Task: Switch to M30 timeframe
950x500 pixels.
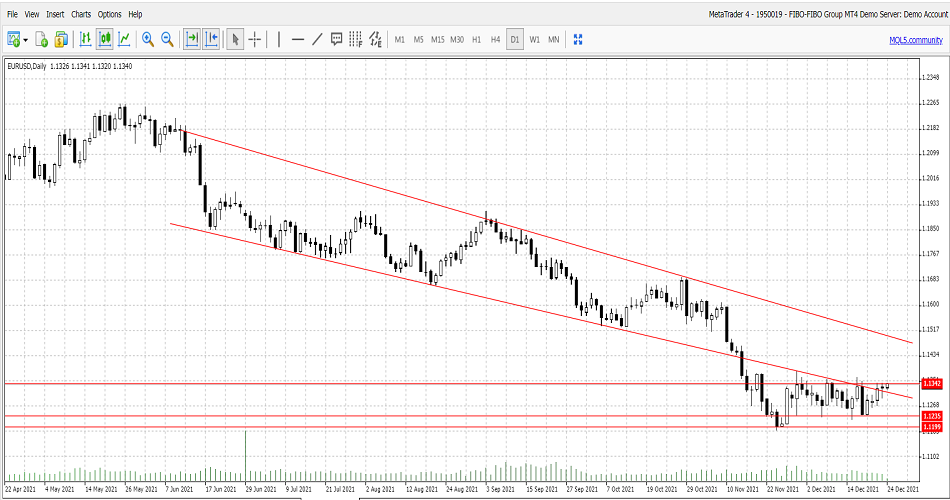Action: point(457,39)
